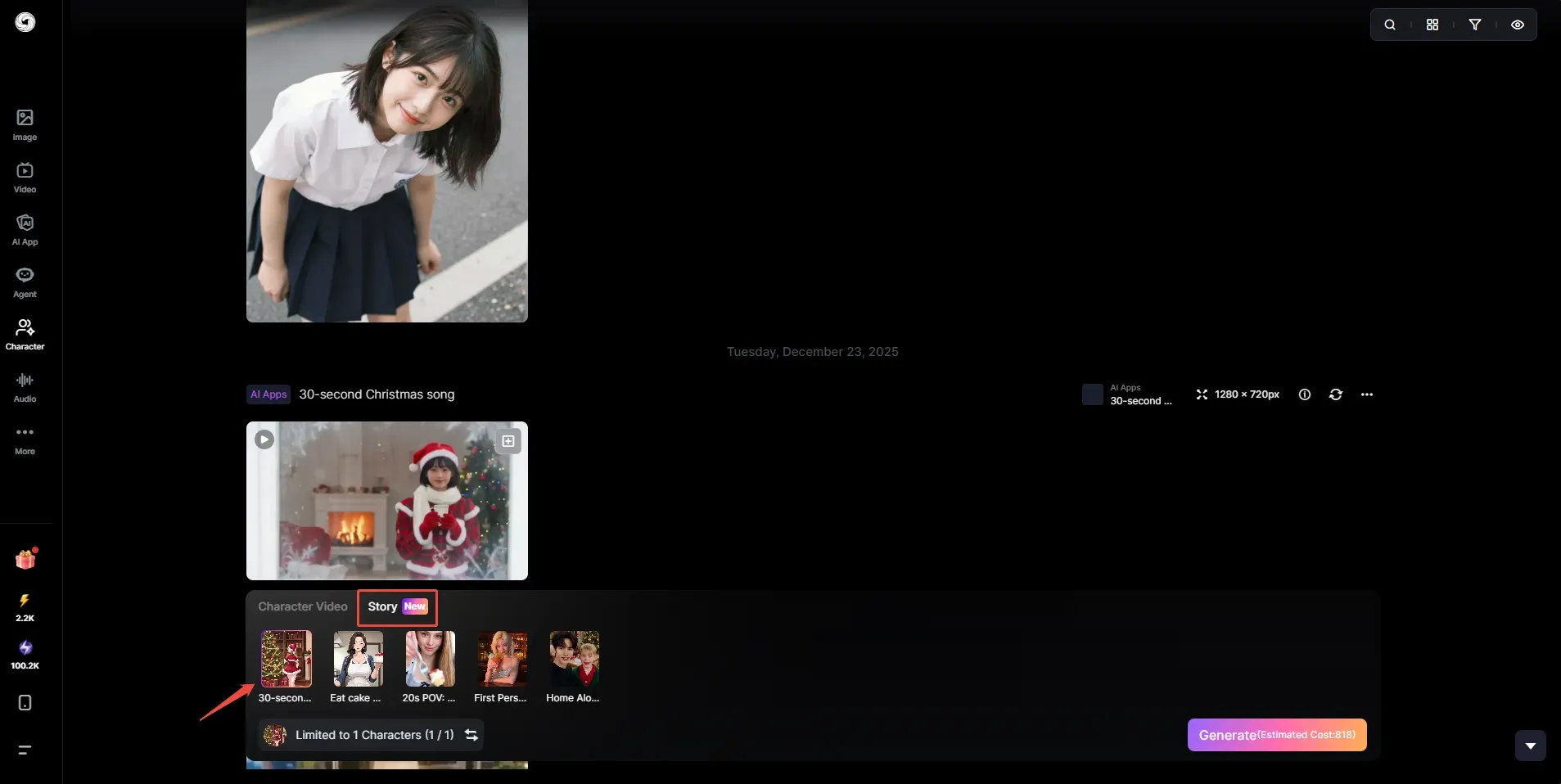Click the regenerate refresh icon
This screenshot has width=1561, height=784.
[x=1336, y=394]
